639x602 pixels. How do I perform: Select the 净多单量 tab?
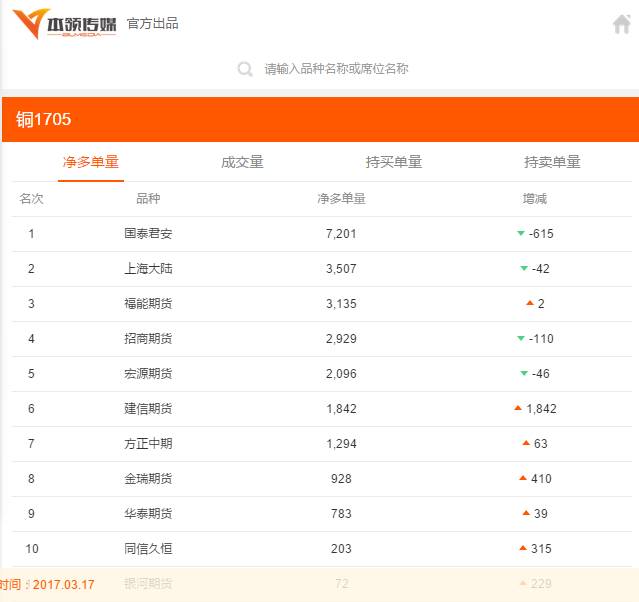(90, 162)
